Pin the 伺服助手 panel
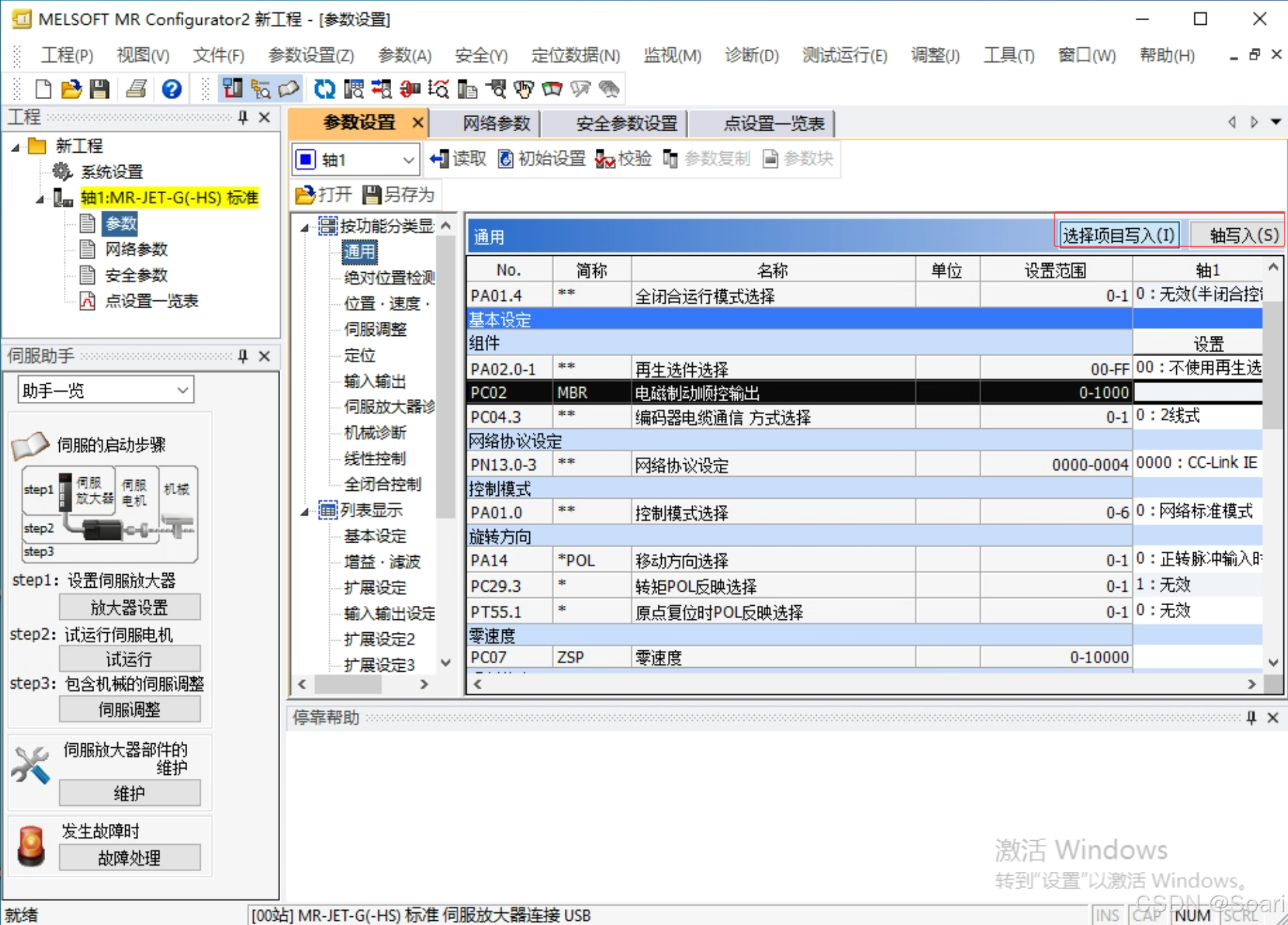The height and width of the screenshot is (925, 1288). click(x=243, y=356)
